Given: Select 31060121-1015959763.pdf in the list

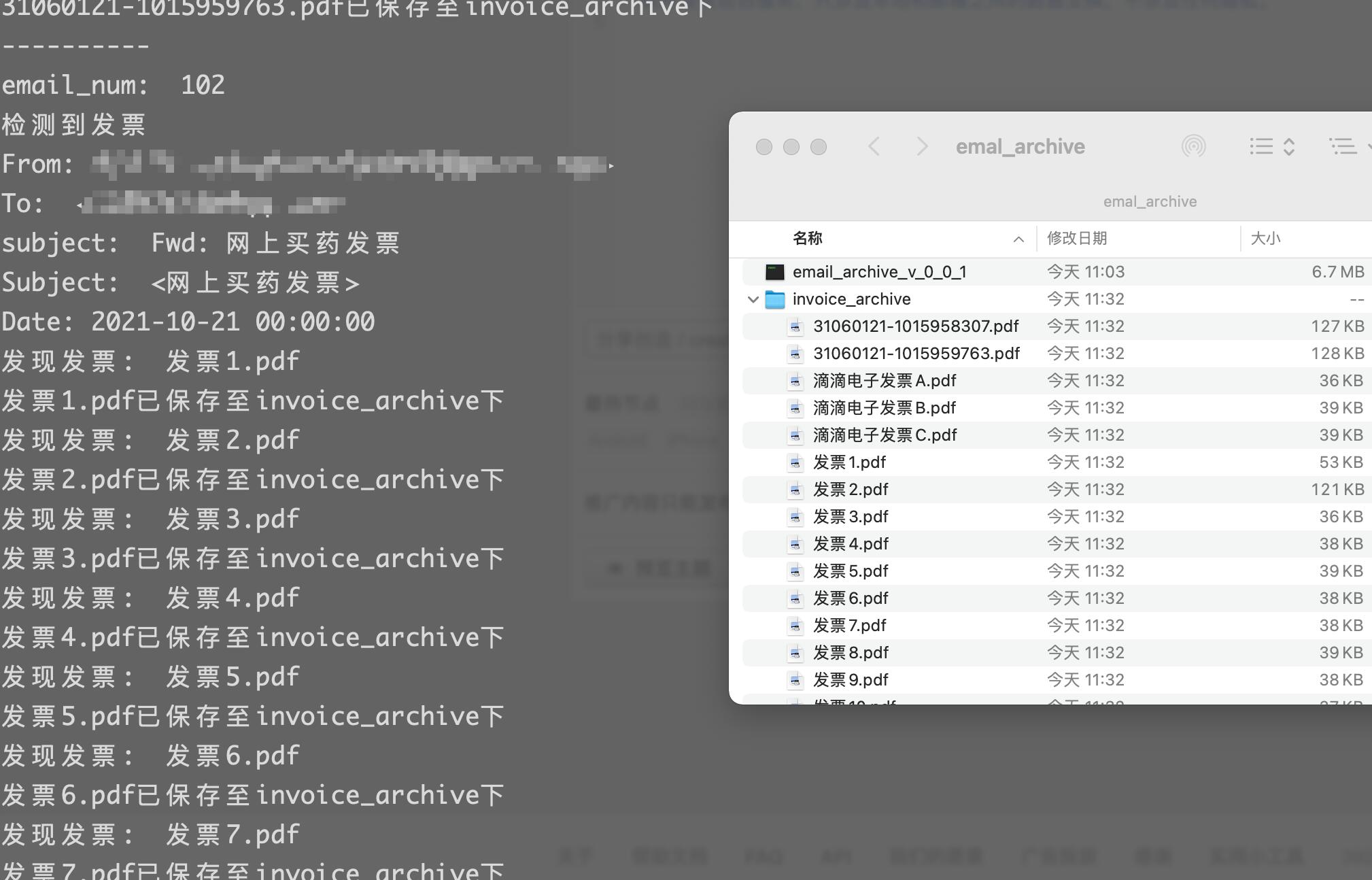Looking at the screenshot, I should (916, 354).
